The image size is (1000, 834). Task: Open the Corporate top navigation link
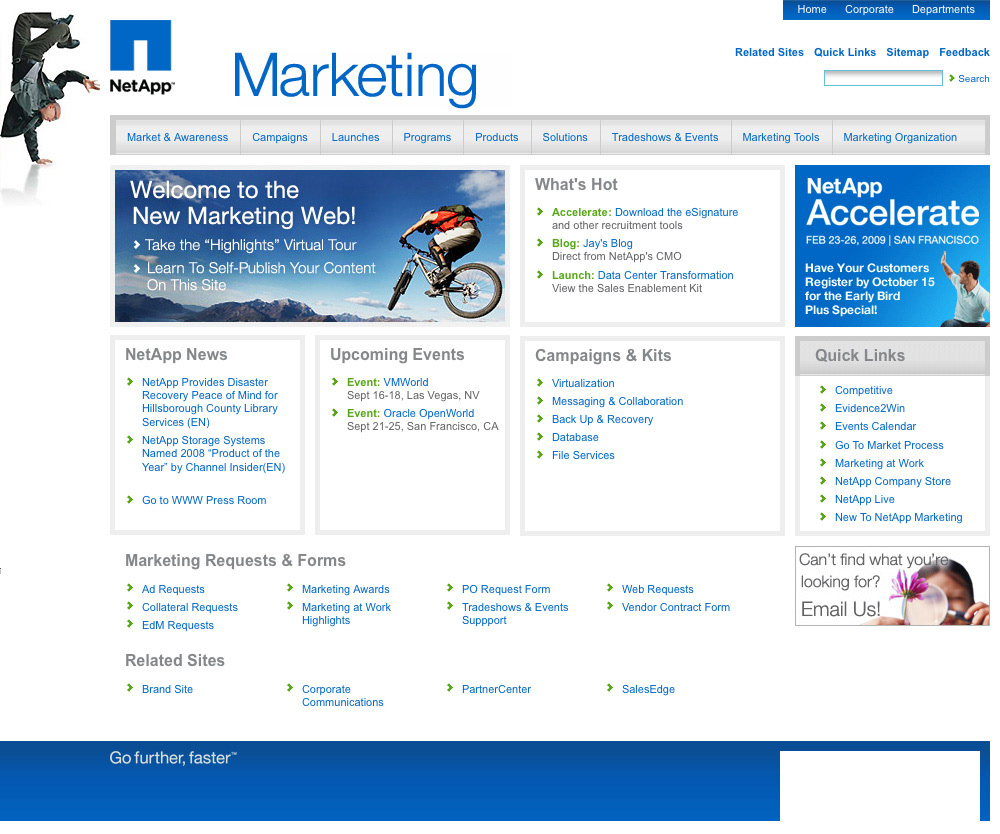[x=869, y=10]
